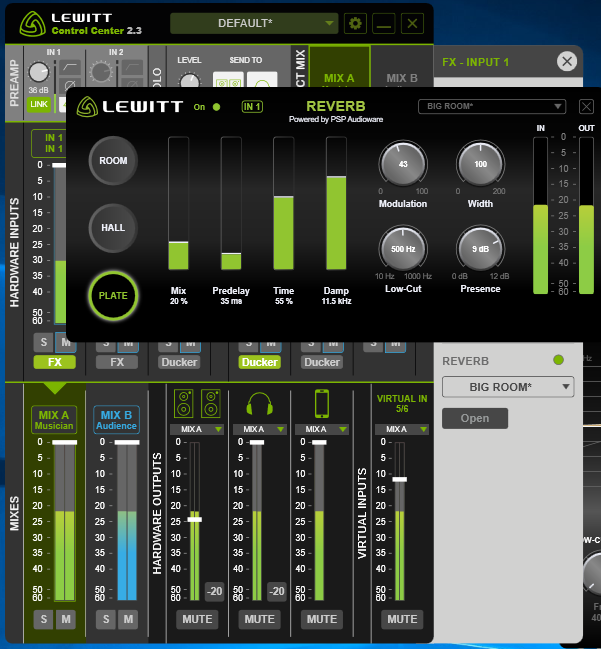Adjust the IN 2 preamp gain knob

click(x=101, y=72)
